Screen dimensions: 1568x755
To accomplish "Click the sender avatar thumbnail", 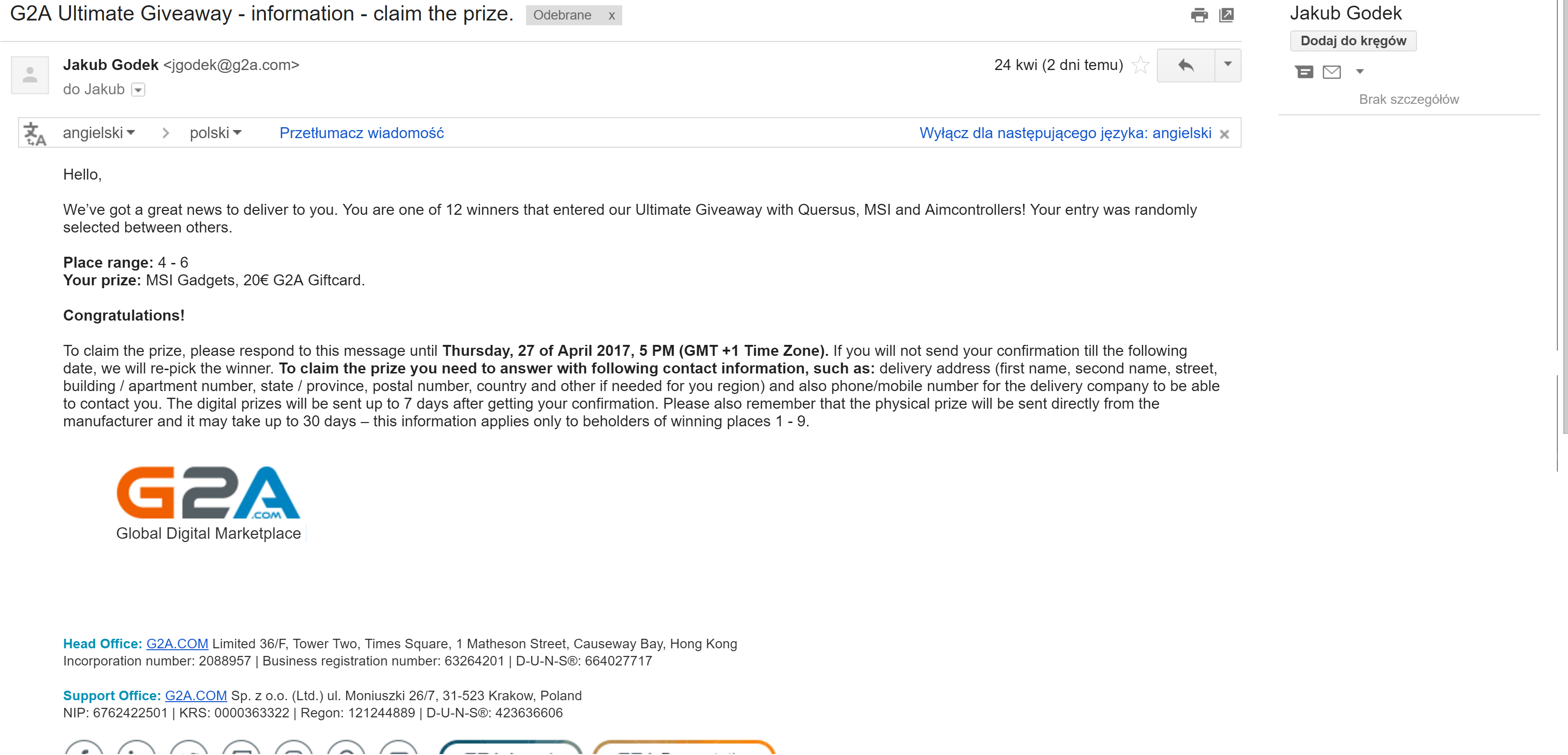I will (x=30, y=75).
